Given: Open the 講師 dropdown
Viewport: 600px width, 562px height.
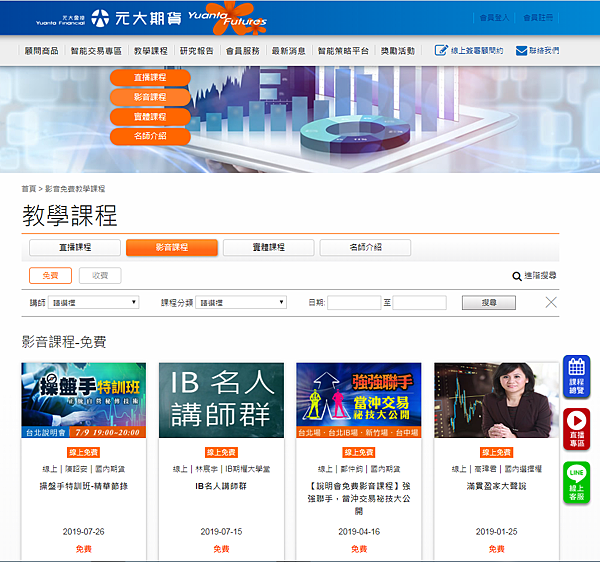Looking at the screenshot, I should pos(93,302).
